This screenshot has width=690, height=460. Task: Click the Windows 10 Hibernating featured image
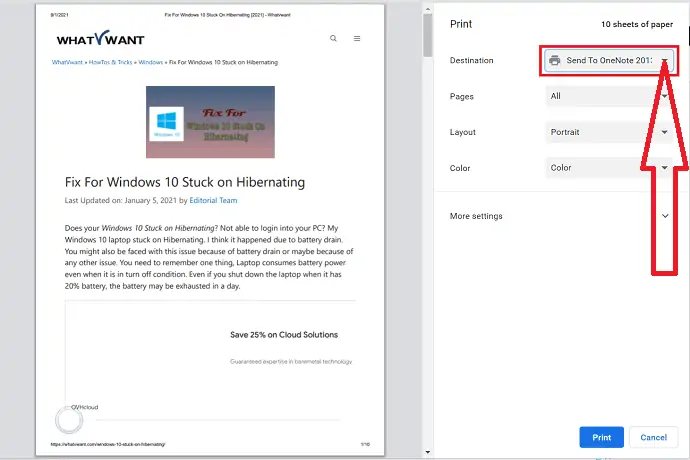point(210,122)
